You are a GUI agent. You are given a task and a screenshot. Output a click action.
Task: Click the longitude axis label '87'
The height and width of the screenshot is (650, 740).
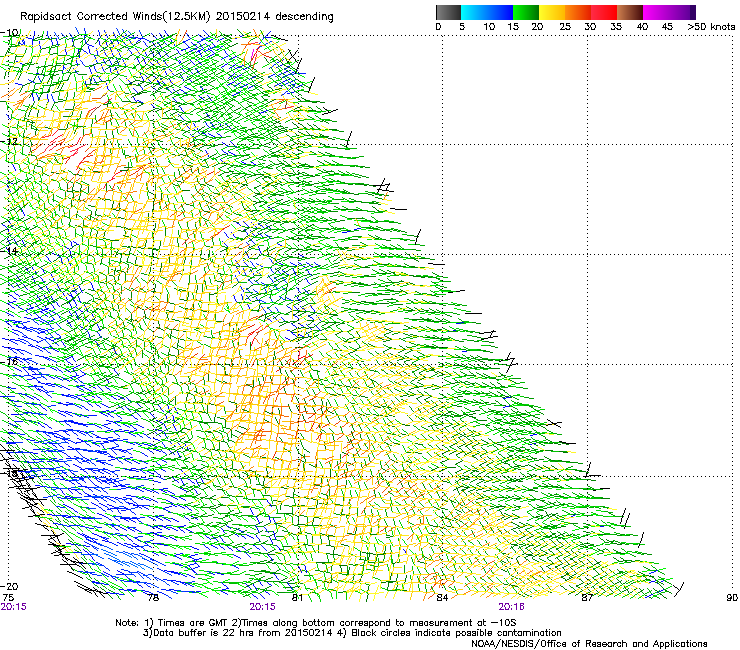tap(587, 598)
